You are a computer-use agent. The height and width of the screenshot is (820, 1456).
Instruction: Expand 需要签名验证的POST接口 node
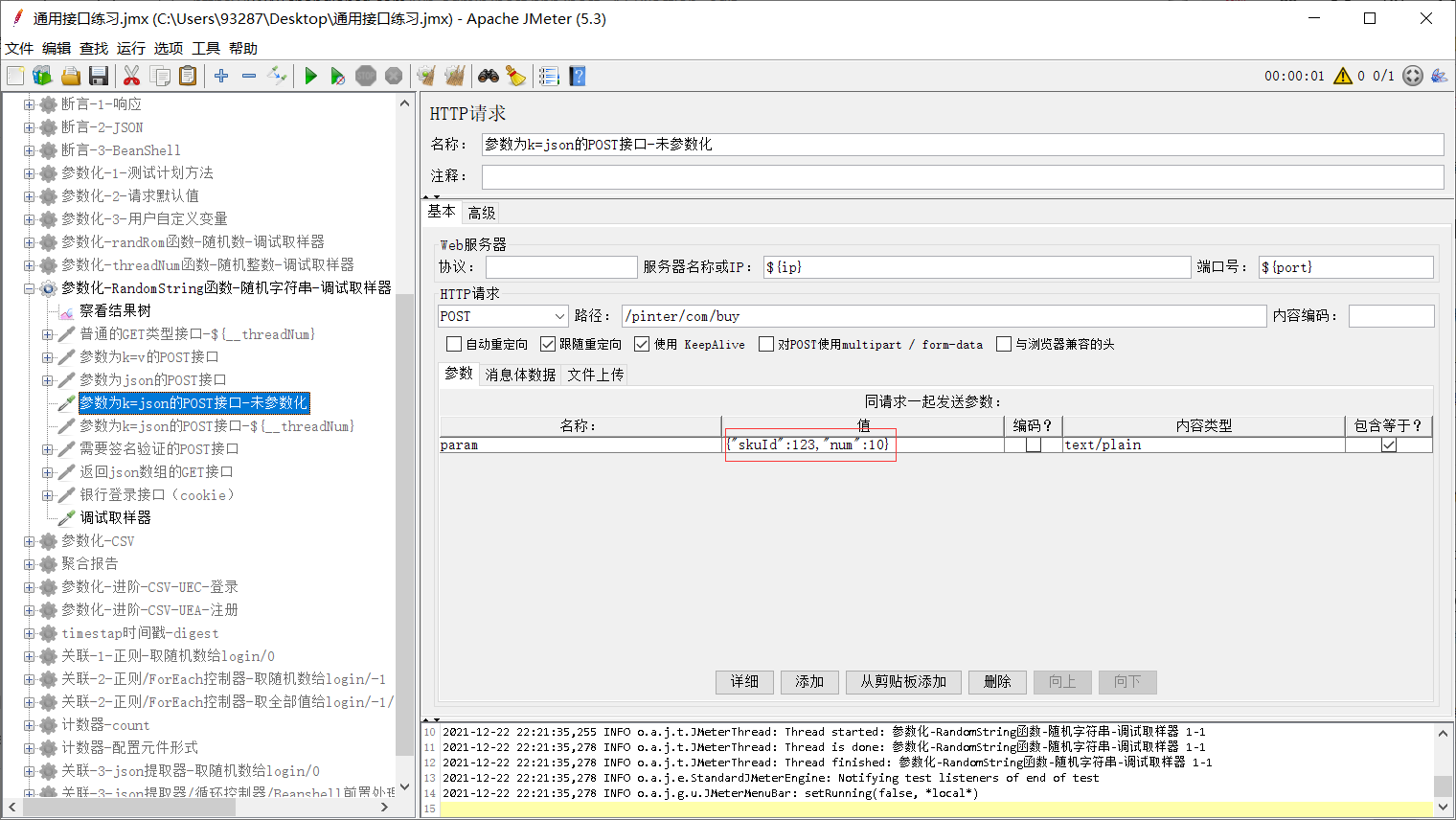[x=47, y=449]
